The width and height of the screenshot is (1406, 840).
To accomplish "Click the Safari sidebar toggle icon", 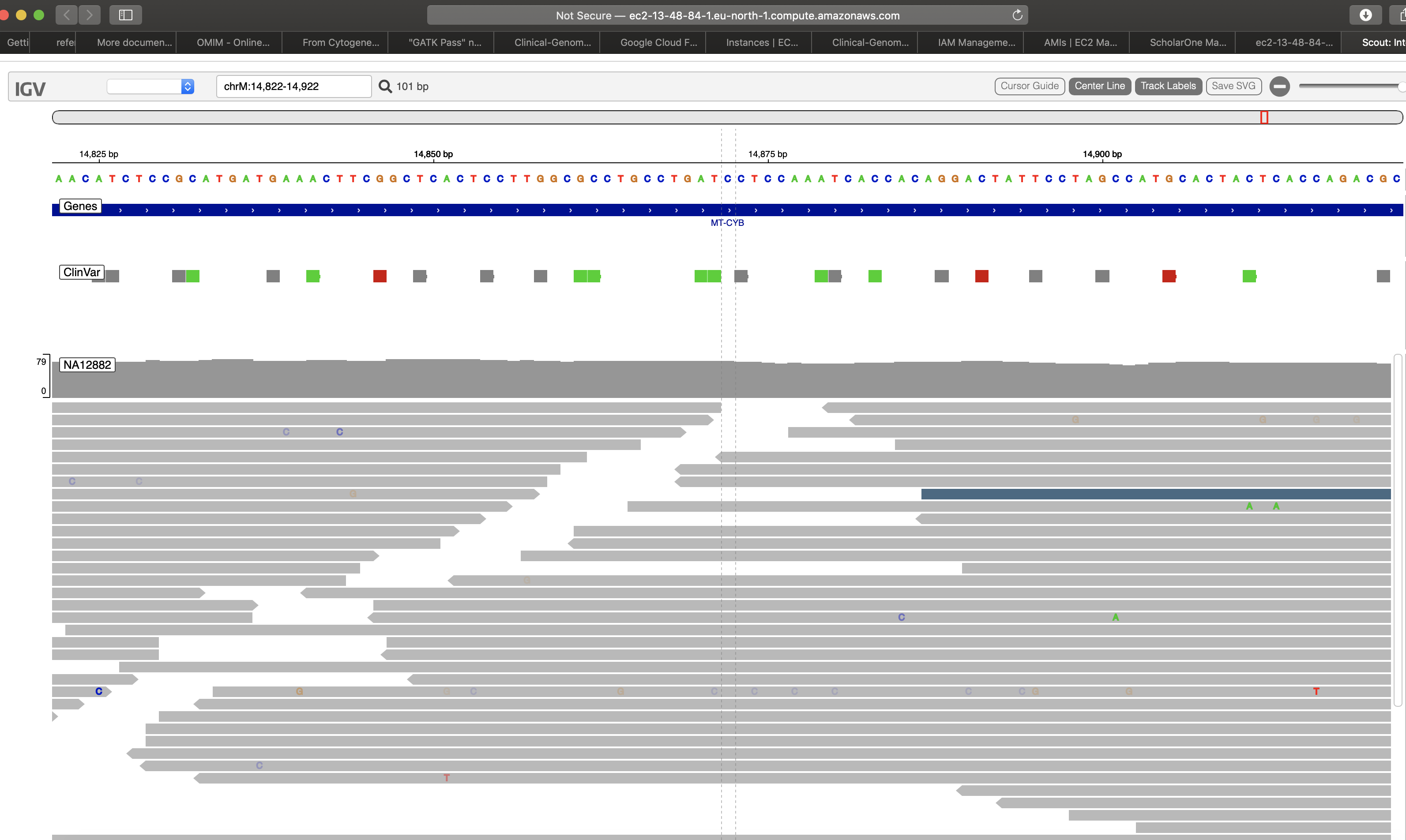I will [126, 15].
